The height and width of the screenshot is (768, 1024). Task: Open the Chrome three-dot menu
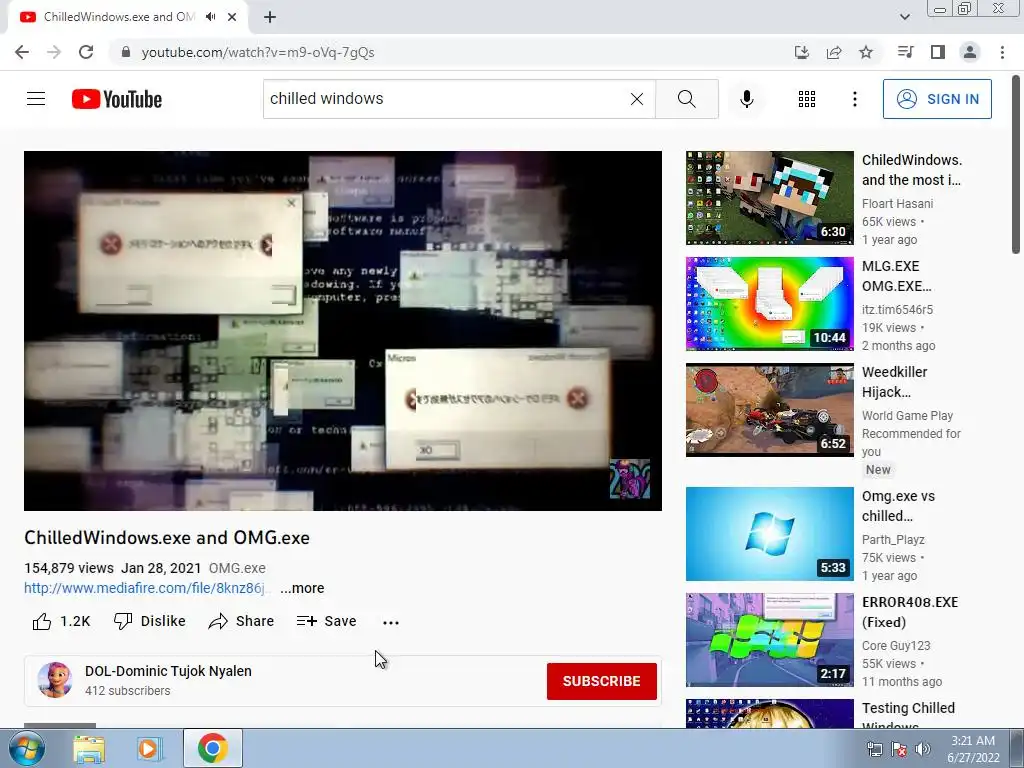(1002, 52)
